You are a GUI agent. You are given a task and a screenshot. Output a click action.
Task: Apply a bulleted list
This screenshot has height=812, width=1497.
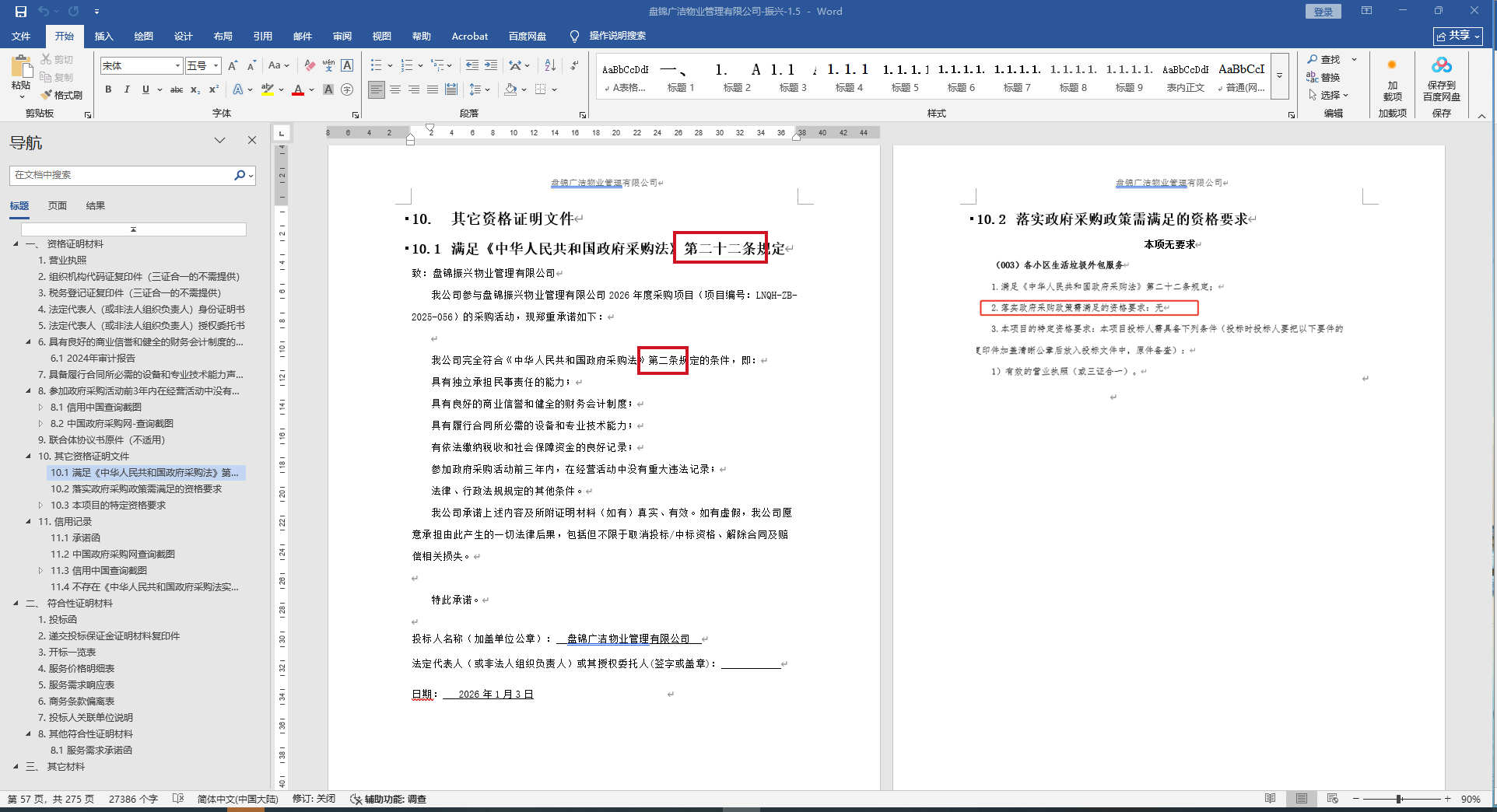(x=377, y=66)
